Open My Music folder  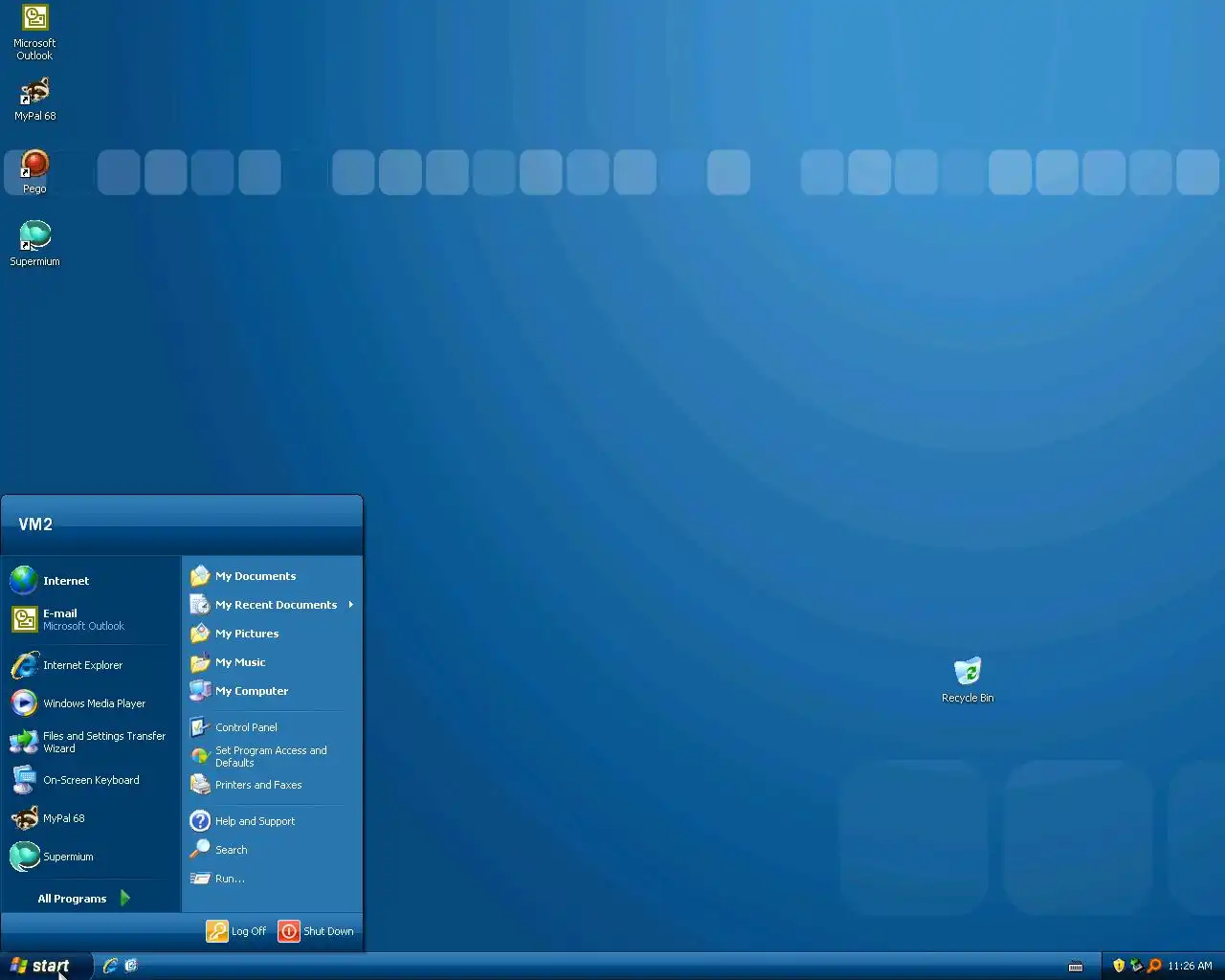click(272, 662)
